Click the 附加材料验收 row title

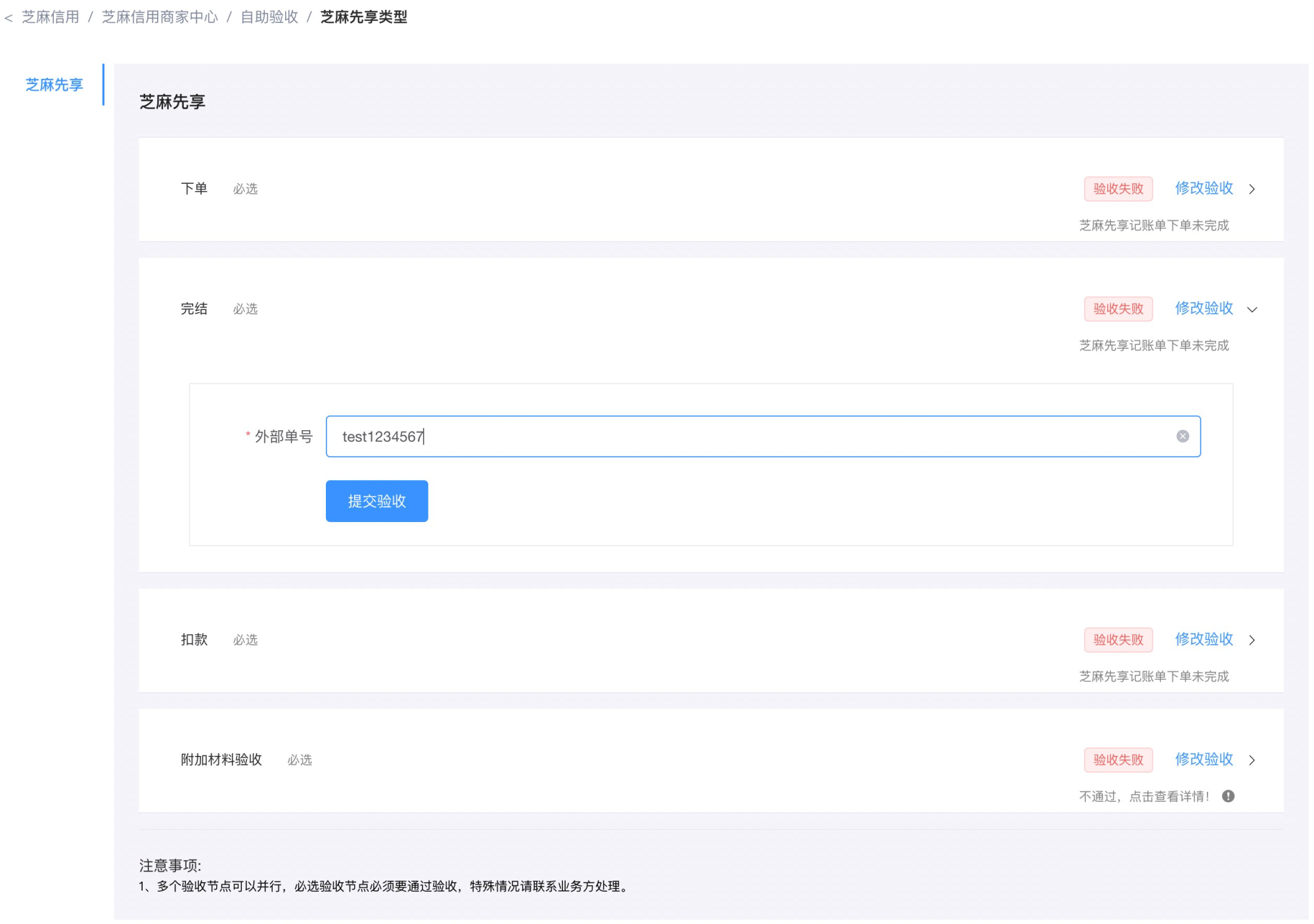click(221, 760)
